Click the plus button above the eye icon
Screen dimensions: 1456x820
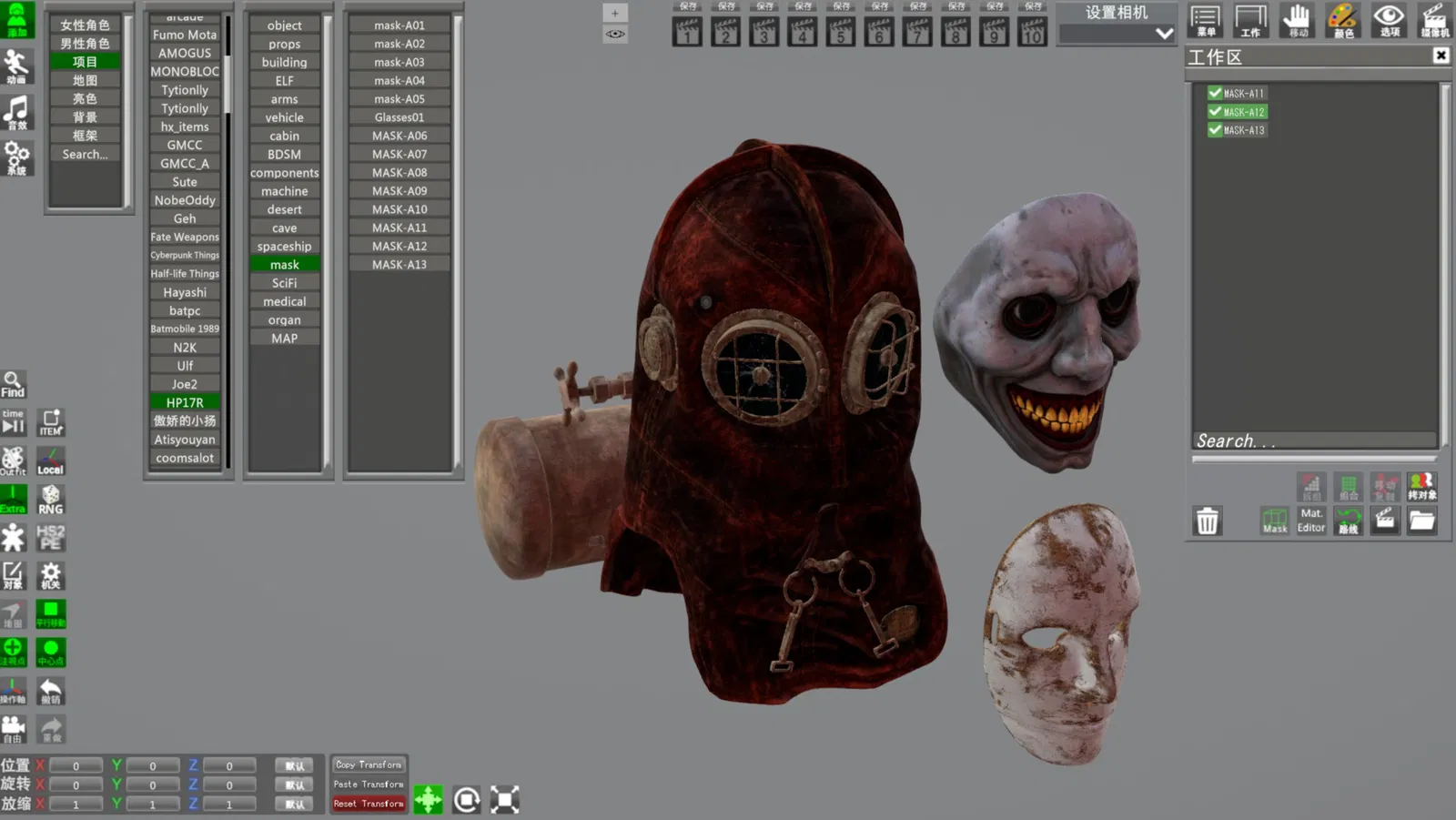point(615,13)
